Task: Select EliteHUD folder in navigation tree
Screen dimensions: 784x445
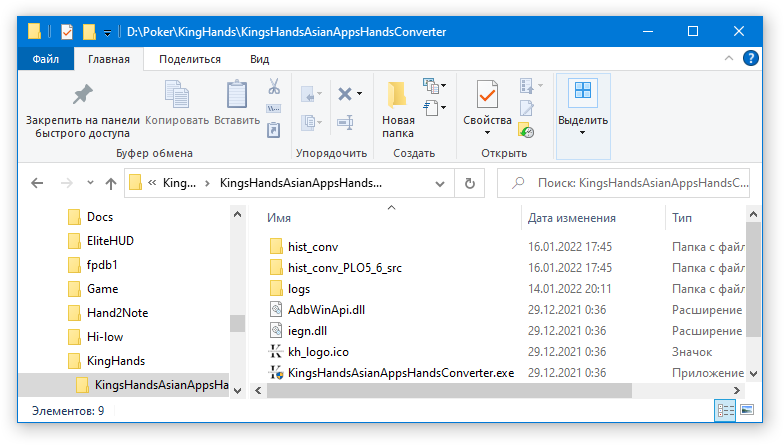Action: point(100,240)
